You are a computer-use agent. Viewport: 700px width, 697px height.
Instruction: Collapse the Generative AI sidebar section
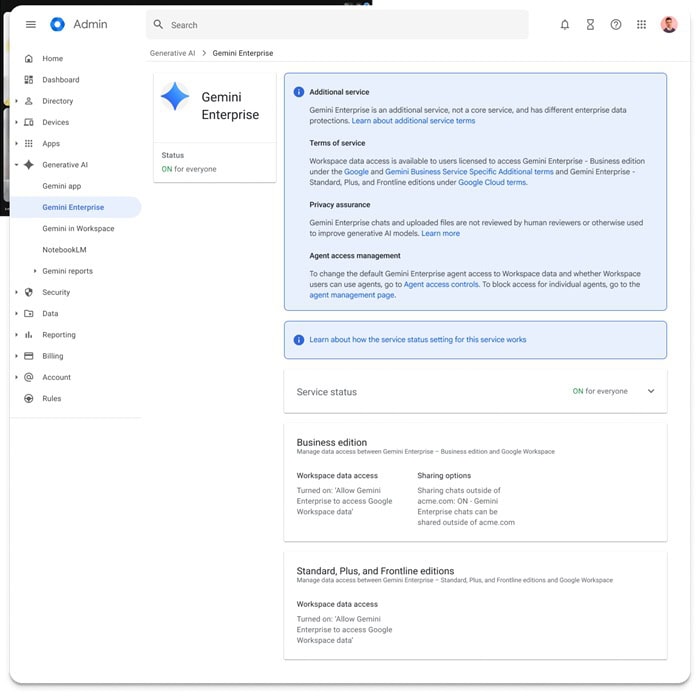(16, 165)
